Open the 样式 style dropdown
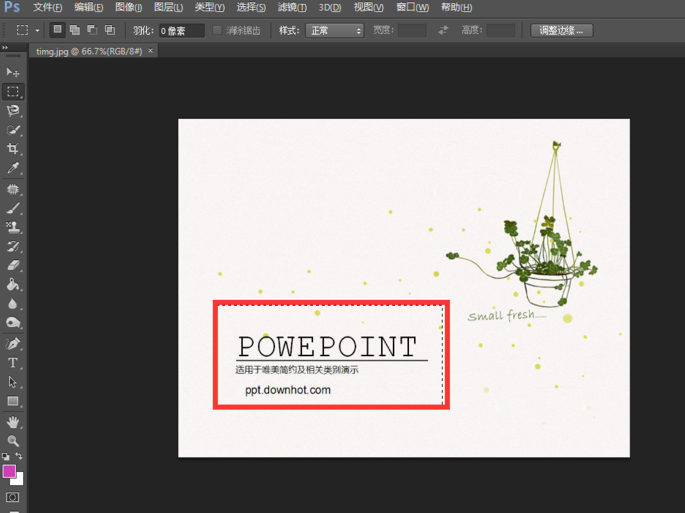Screen dimensions: 685x513 point(335,31)
